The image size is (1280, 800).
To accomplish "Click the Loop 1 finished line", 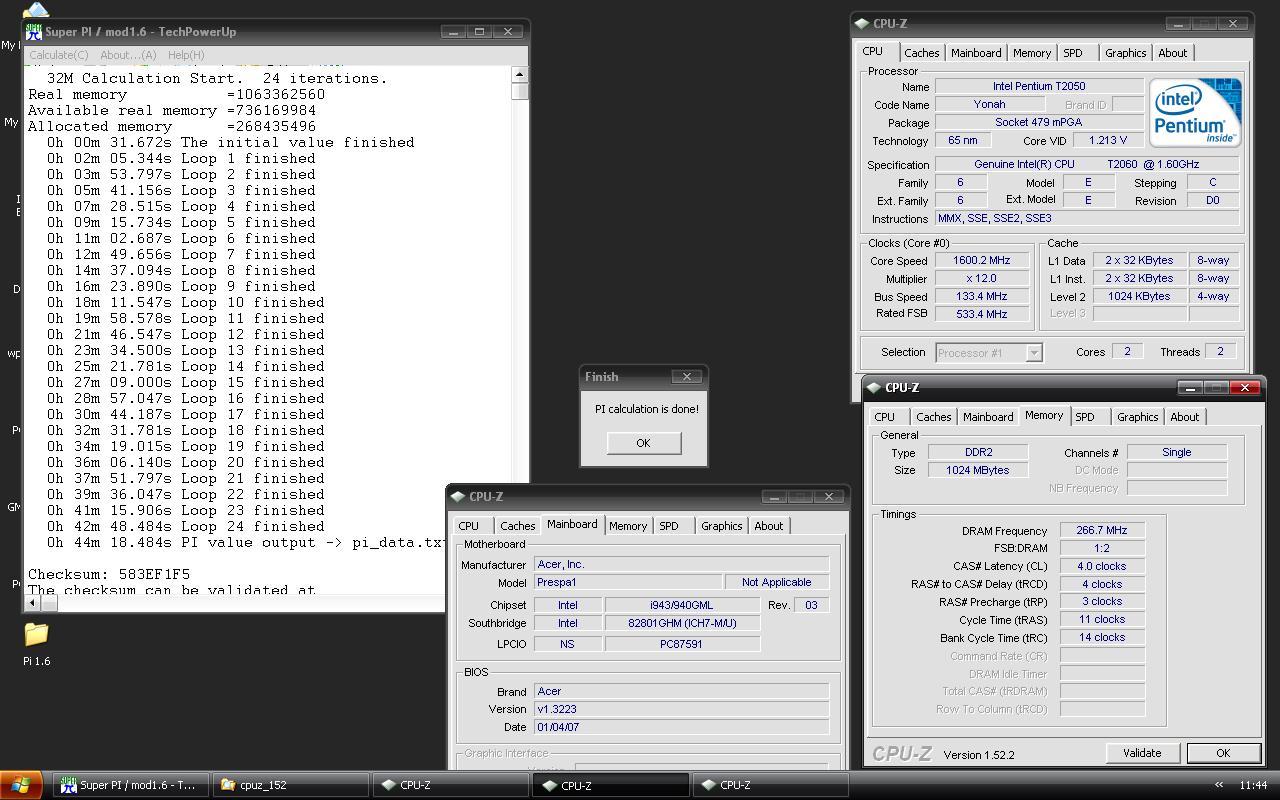I will coord(182,158).
